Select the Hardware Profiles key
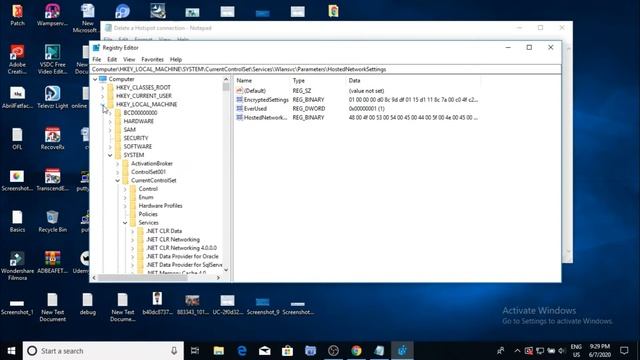 (160, 206)
